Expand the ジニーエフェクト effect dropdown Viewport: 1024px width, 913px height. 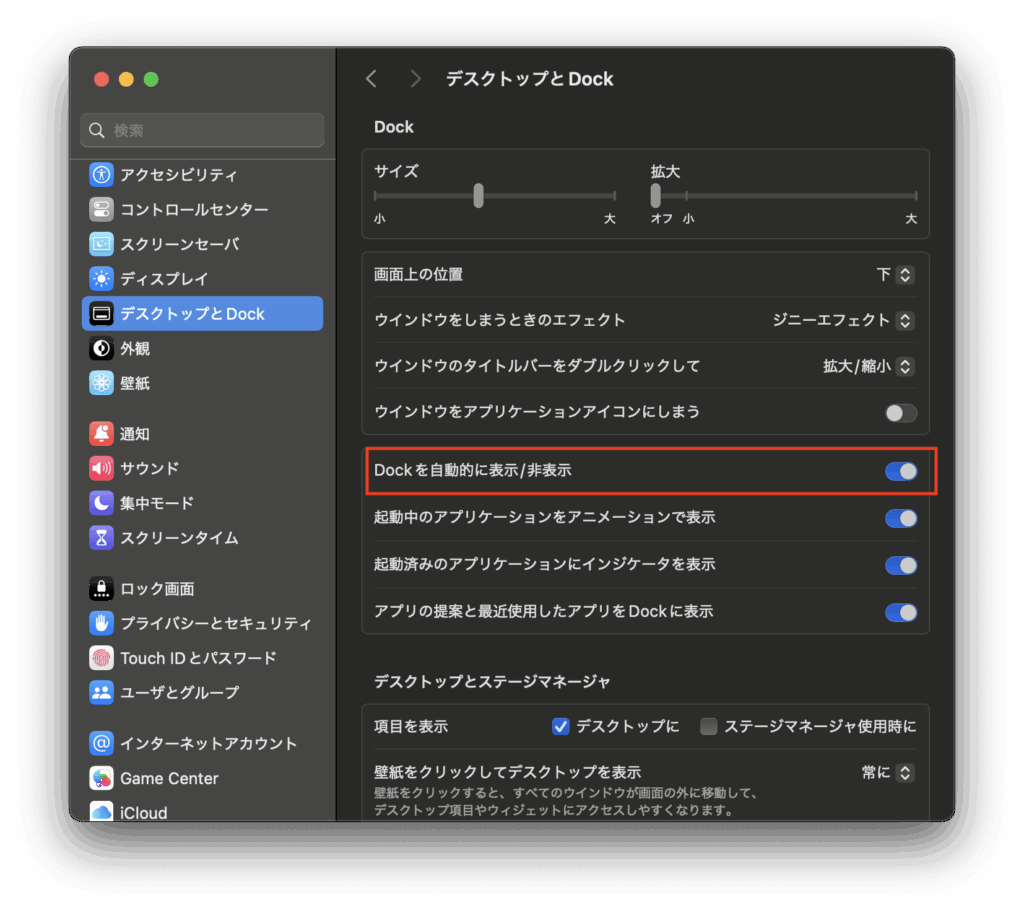[842, 321]
